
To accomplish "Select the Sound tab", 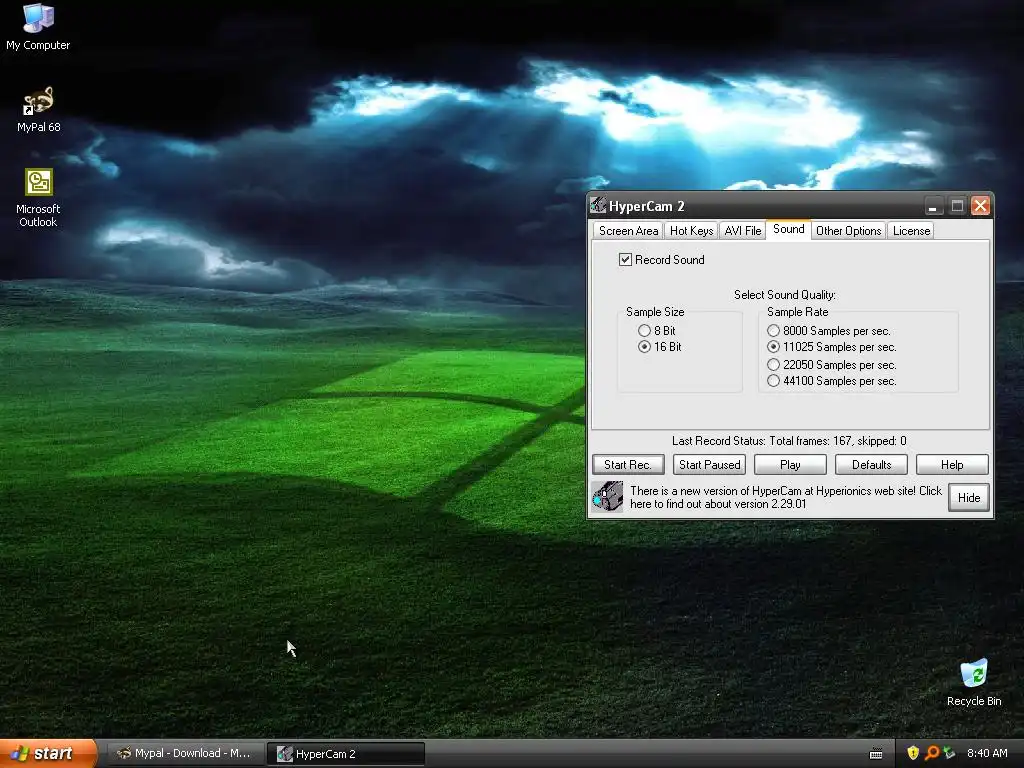I will pos(788,229).
